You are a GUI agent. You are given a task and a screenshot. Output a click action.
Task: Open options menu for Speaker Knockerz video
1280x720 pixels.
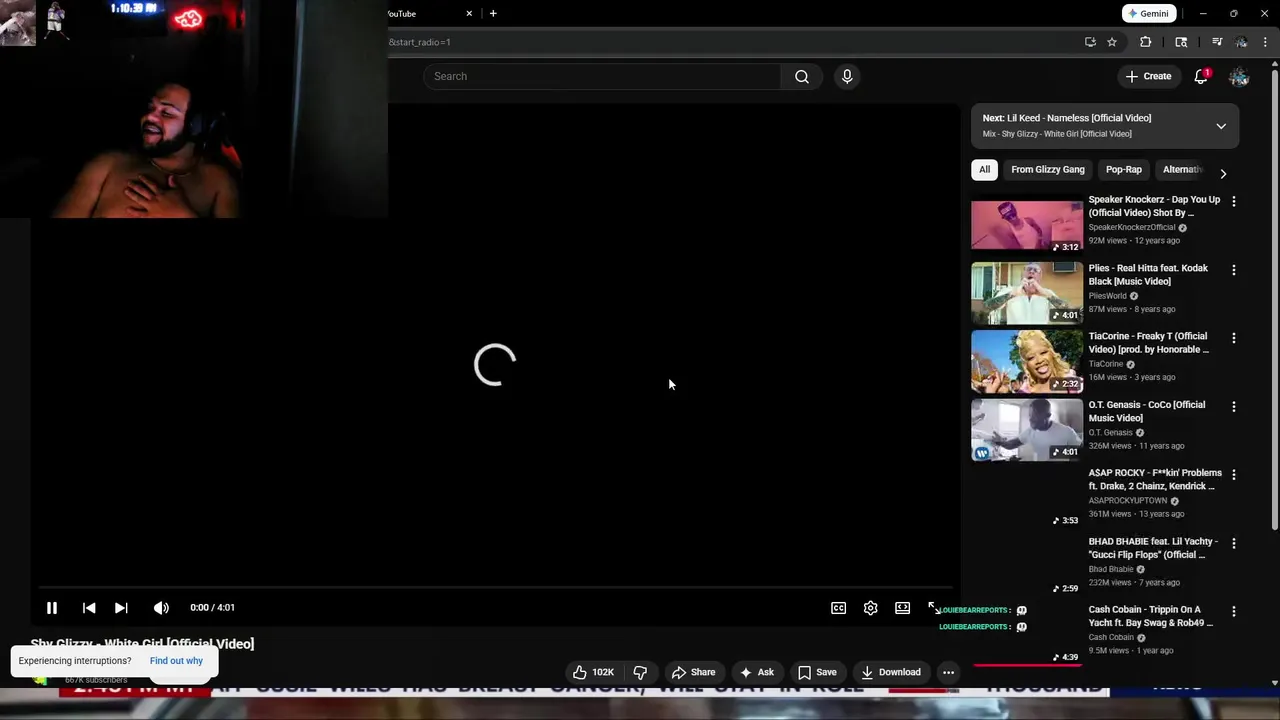pos(1233,201)
